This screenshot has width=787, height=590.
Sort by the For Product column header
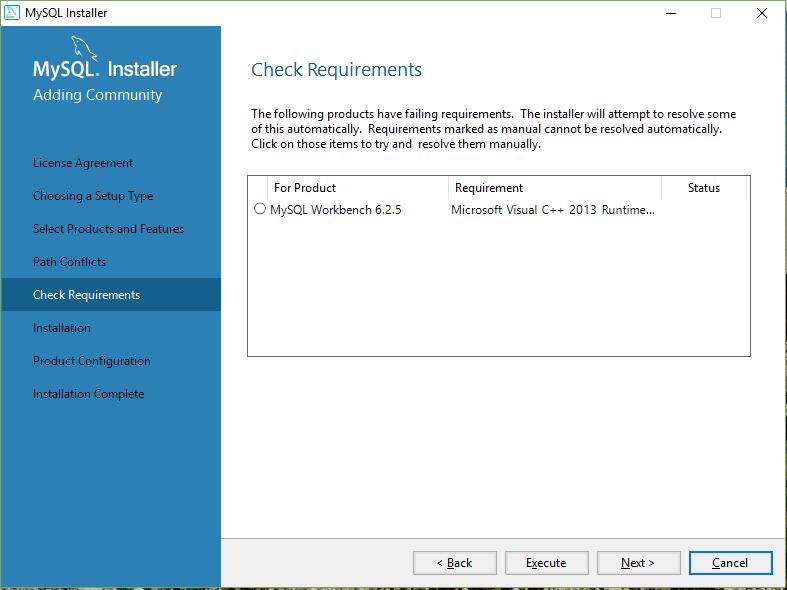305,188
